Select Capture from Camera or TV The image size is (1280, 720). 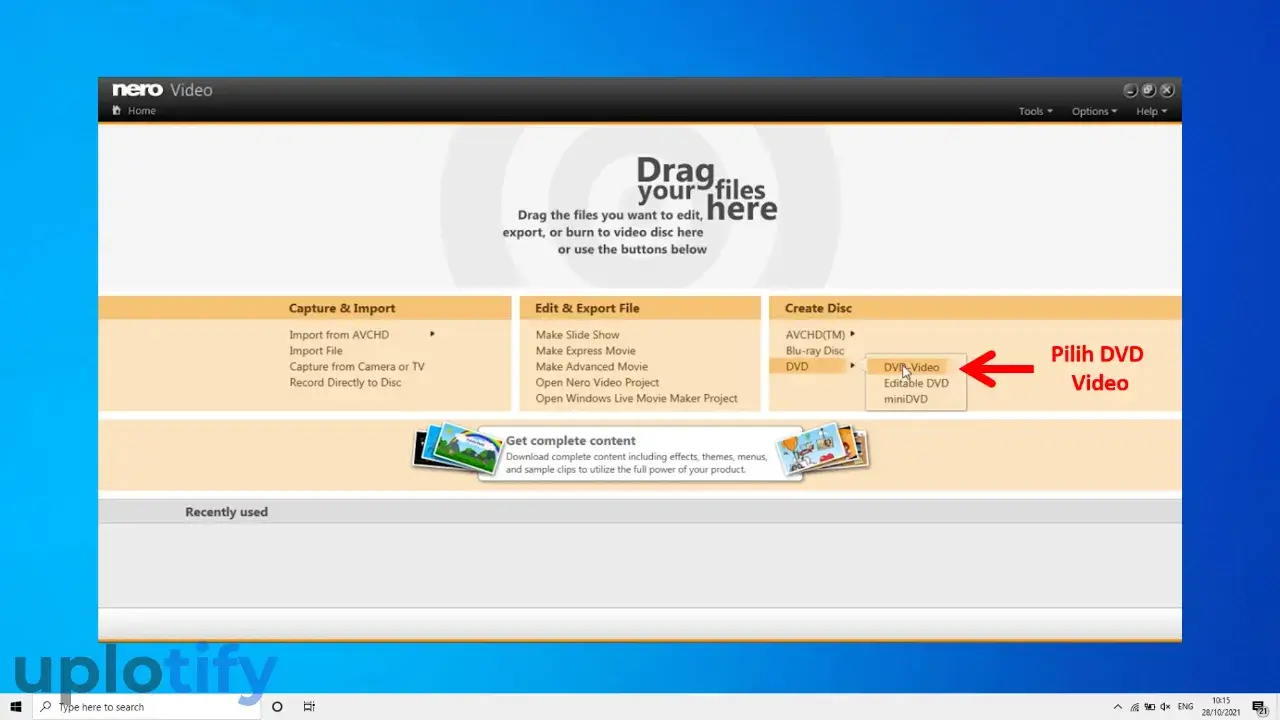(357, 367)
